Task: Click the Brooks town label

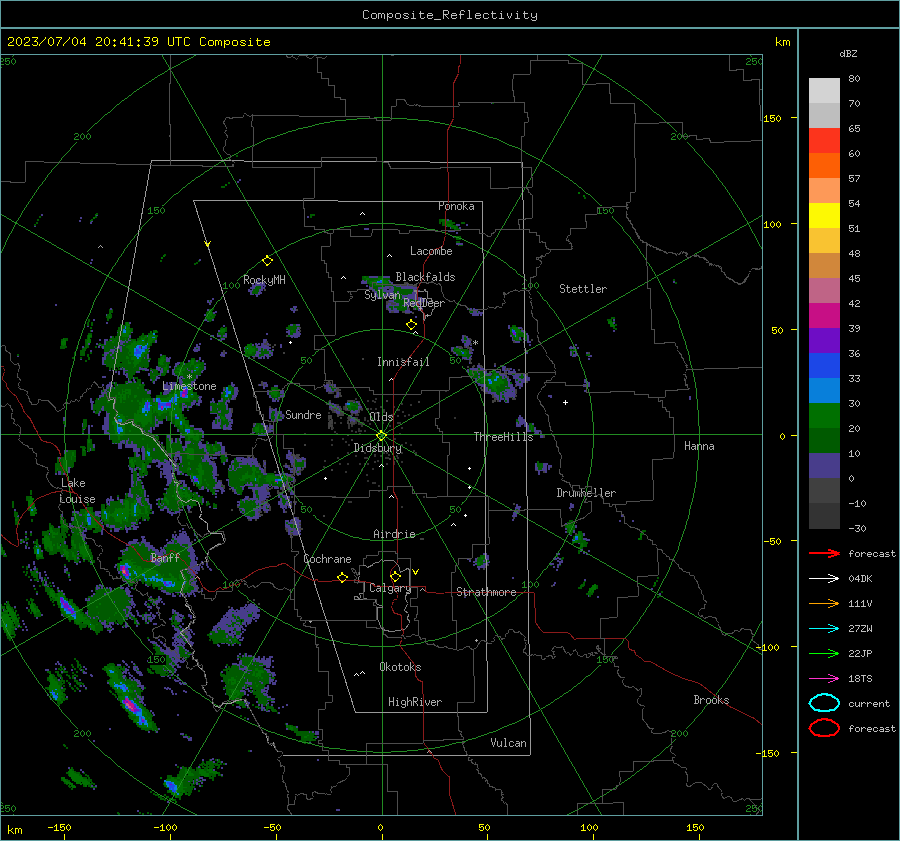Action: coord(711,700)
